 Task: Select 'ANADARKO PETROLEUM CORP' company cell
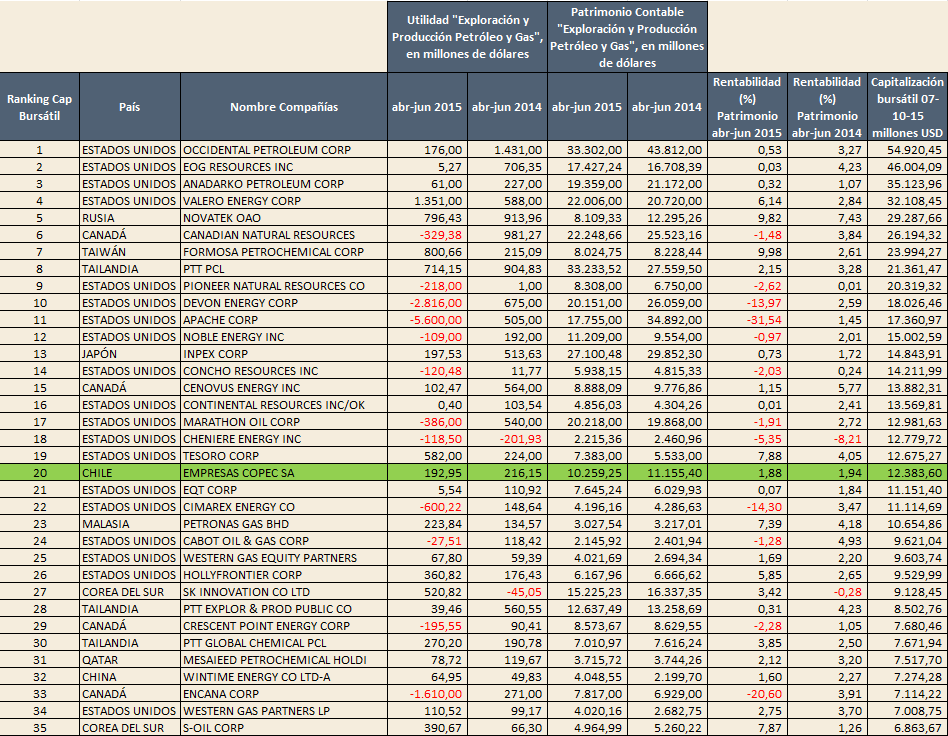pyautogui.click(x=284, y=184)
